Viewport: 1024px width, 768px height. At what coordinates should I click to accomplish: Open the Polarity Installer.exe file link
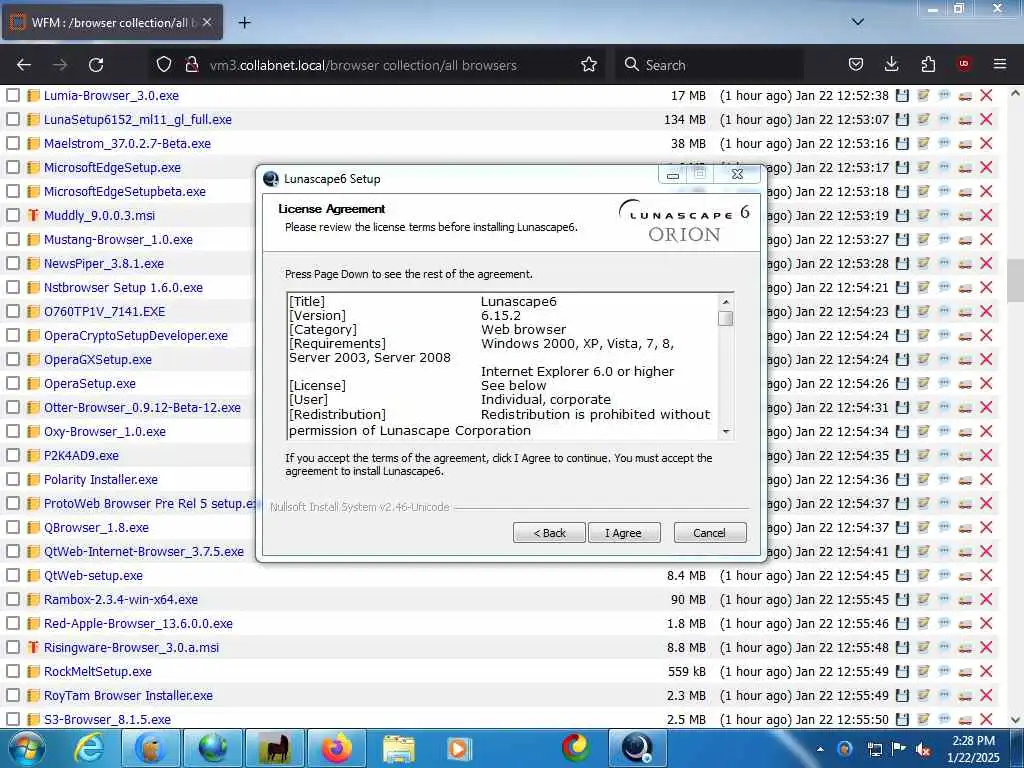click(x=101, y=479)
